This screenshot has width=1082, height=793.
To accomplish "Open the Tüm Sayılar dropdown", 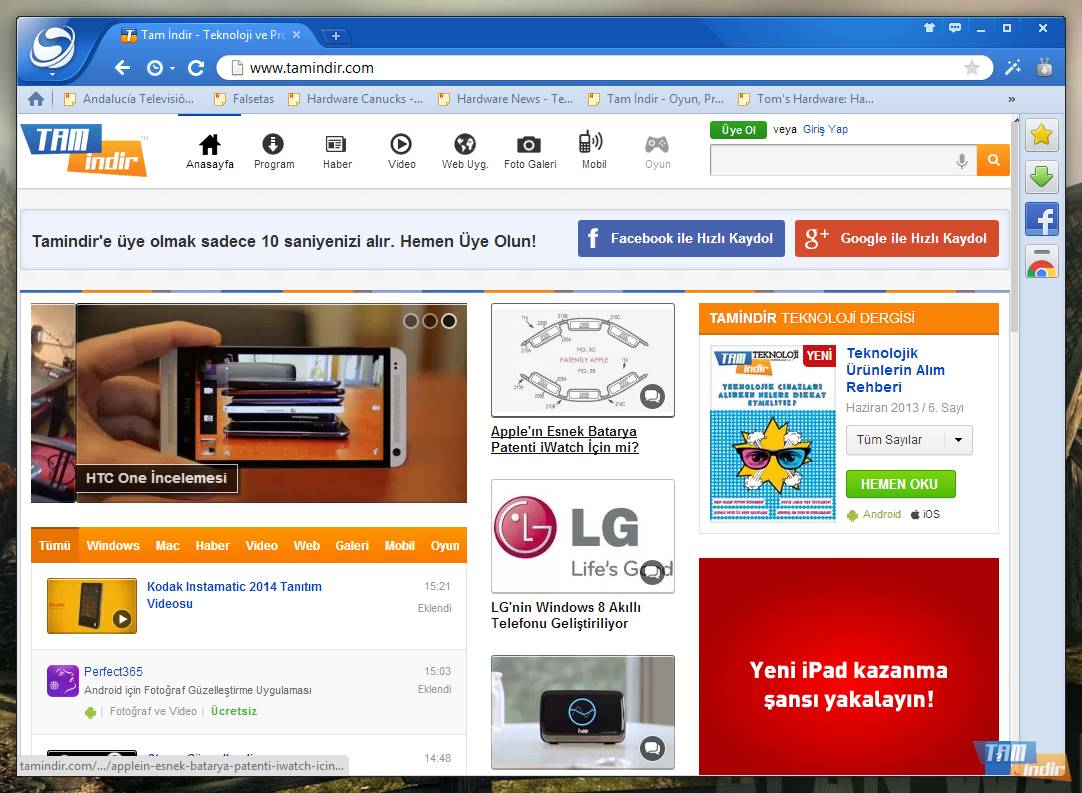I will click(x=908, y=440).
